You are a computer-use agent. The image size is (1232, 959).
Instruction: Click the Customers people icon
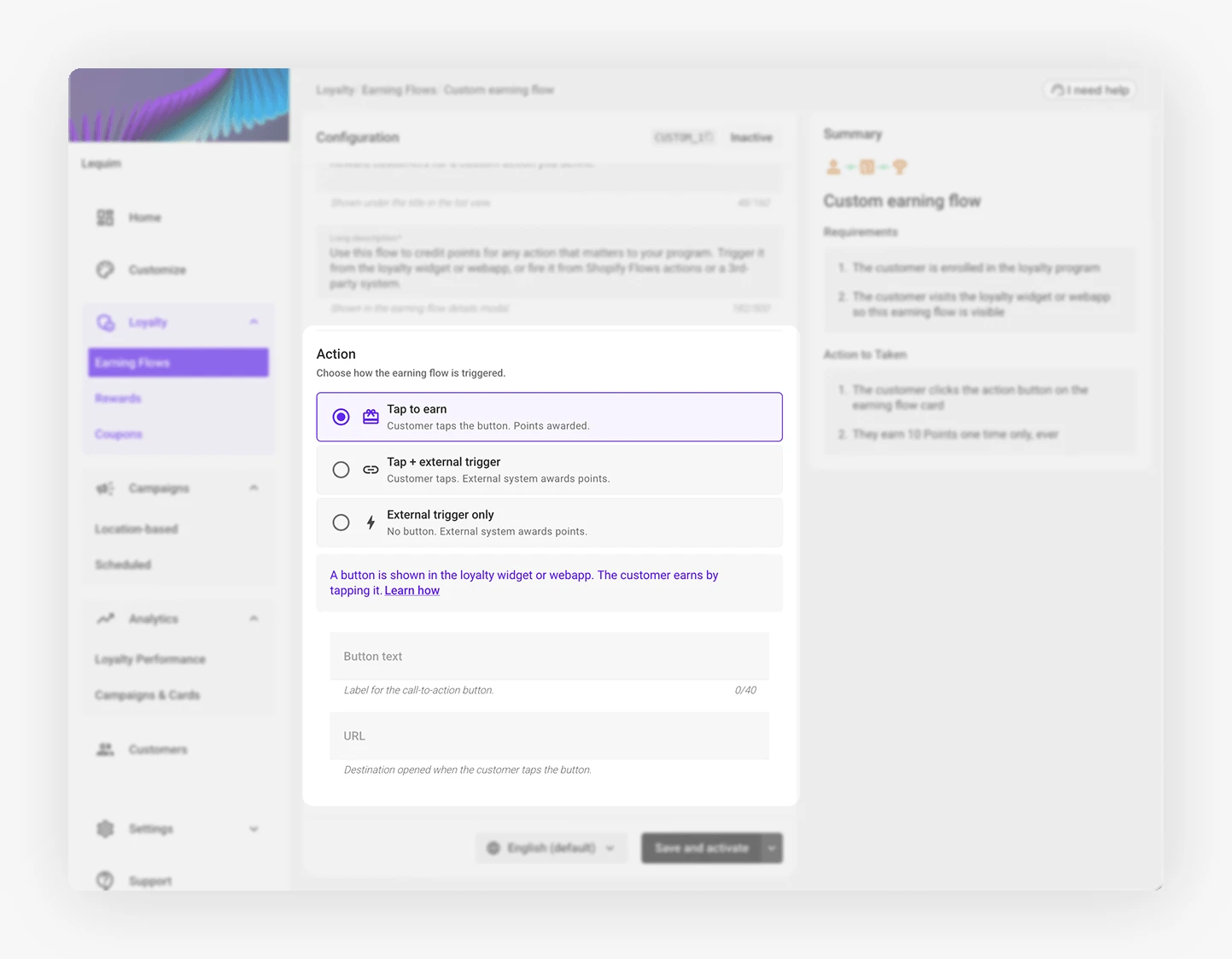click(105, 750)
